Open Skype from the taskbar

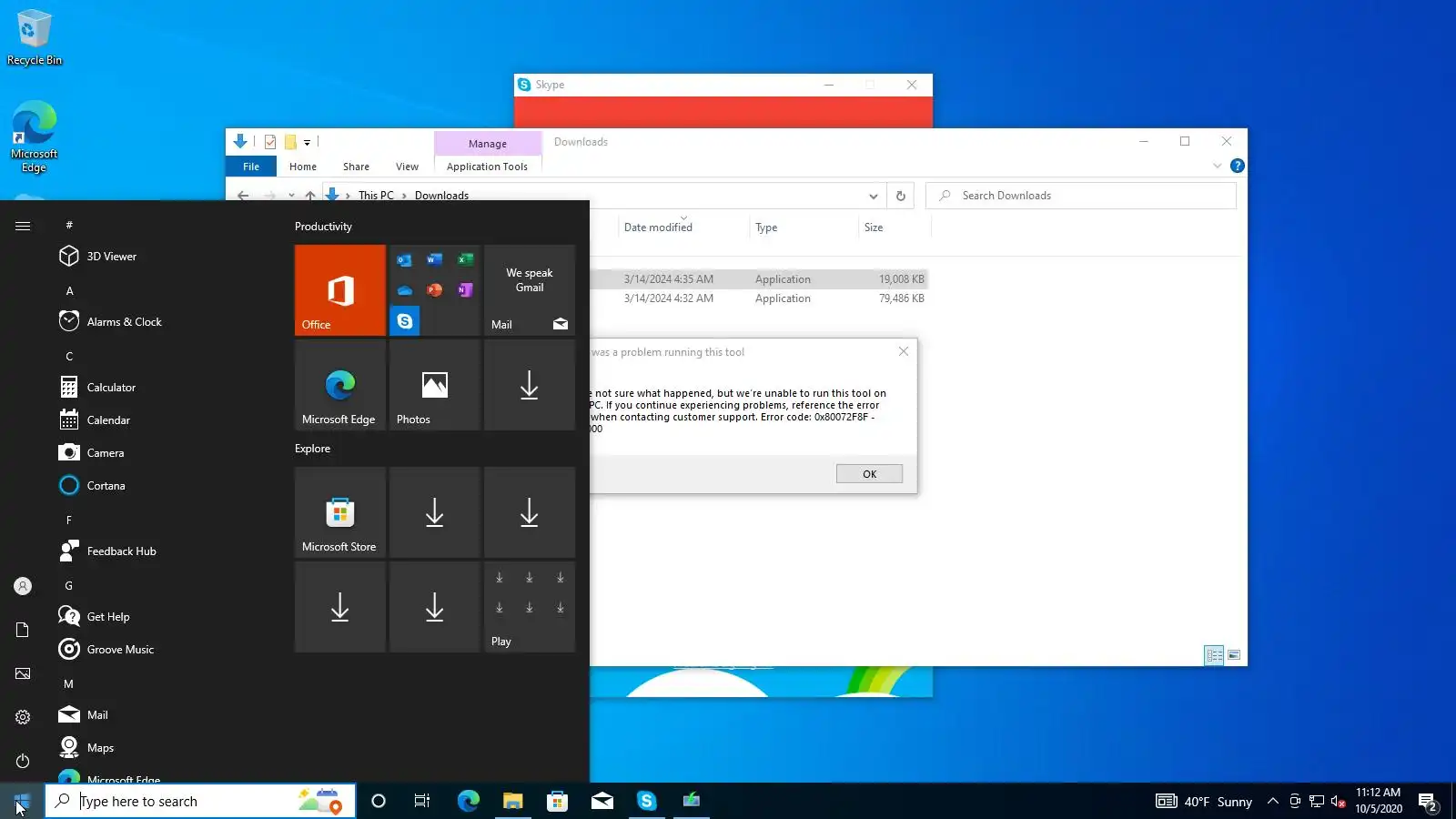point(647,801)
